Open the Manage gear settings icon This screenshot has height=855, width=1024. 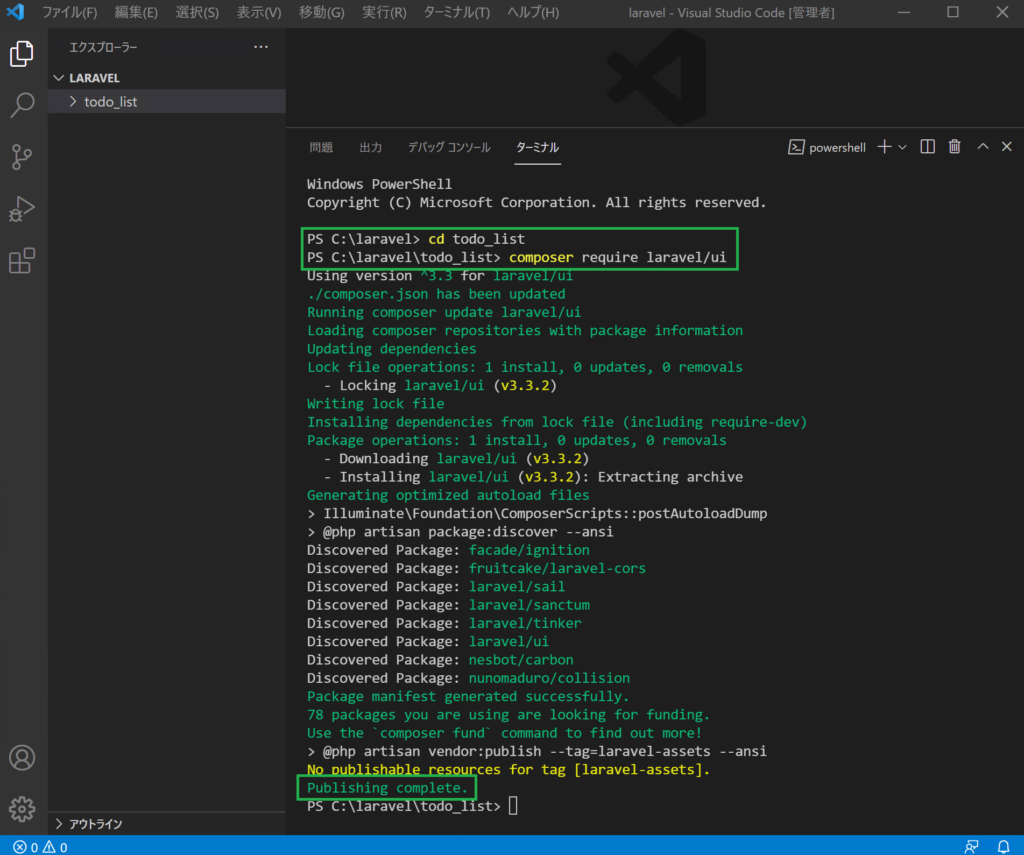22,809
